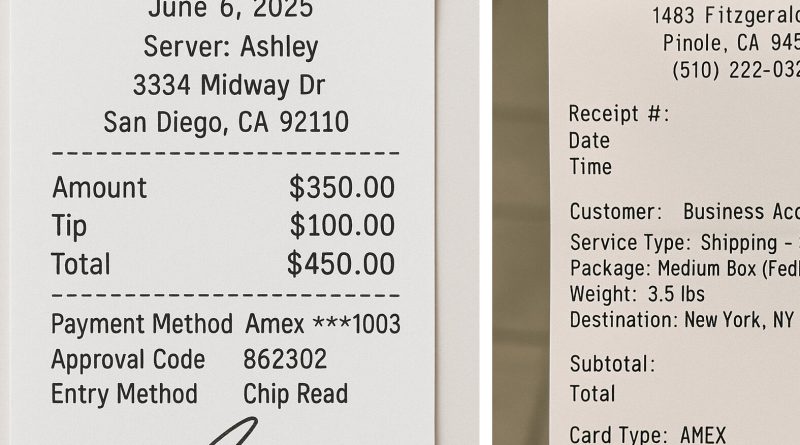Click the Package: Medium Box line
This screenshot has height=445, width=800.
[685, 268]
